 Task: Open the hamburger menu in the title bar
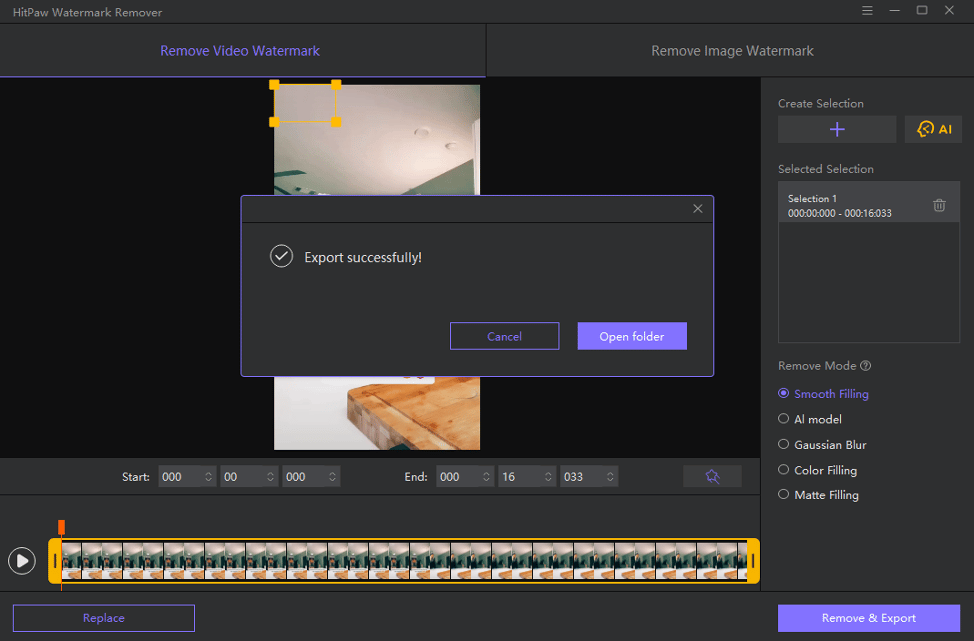coord(867,10)
